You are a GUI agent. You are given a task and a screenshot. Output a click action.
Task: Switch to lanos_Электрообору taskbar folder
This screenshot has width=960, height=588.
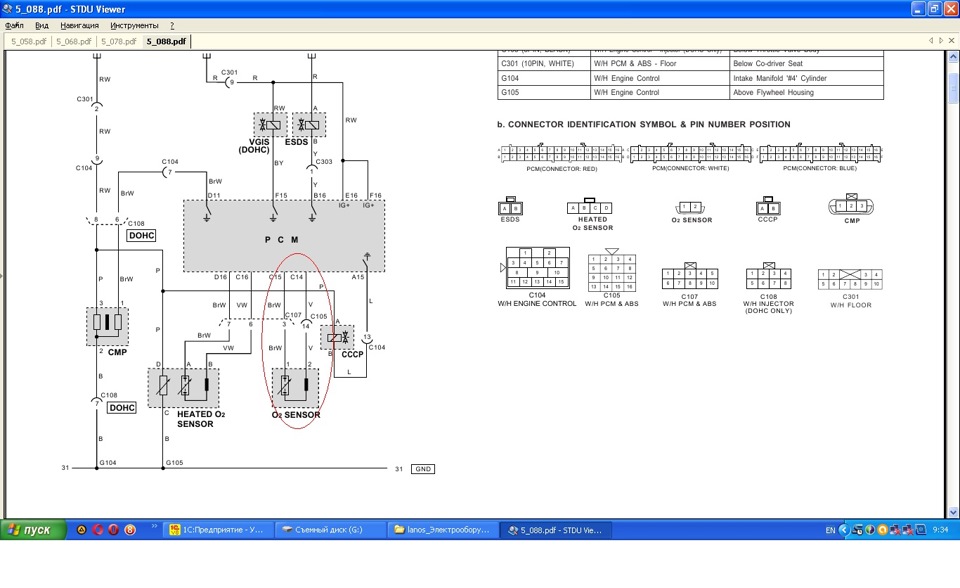click(x=442, y=530)
